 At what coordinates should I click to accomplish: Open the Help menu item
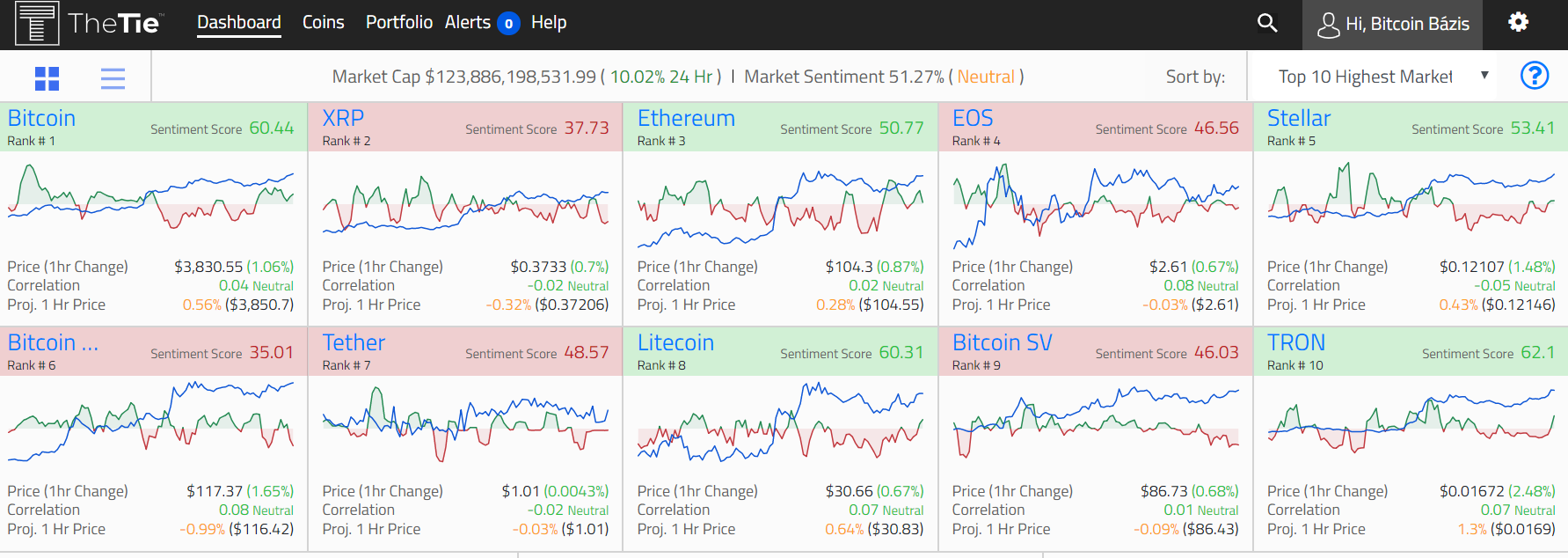[549, 23]
